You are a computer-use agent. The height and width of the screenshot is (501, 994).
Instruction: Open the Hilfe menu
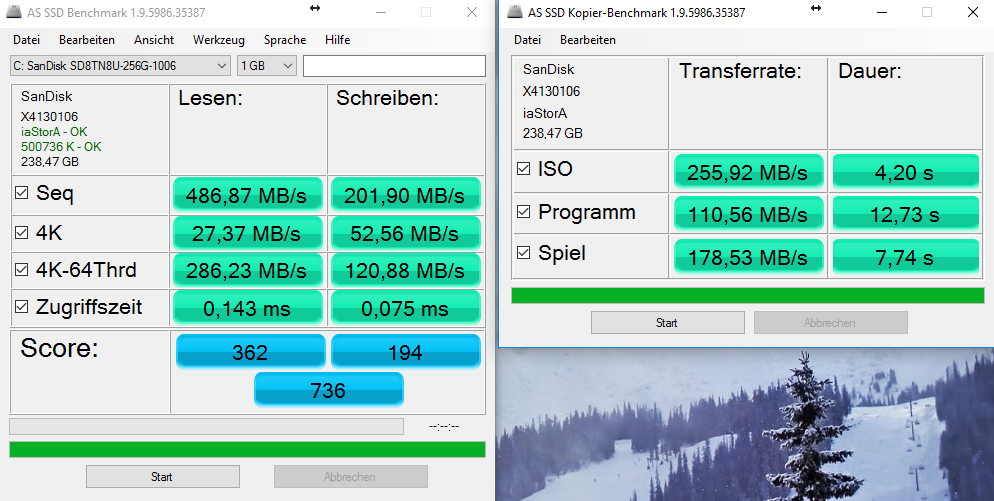pos(337,39)
